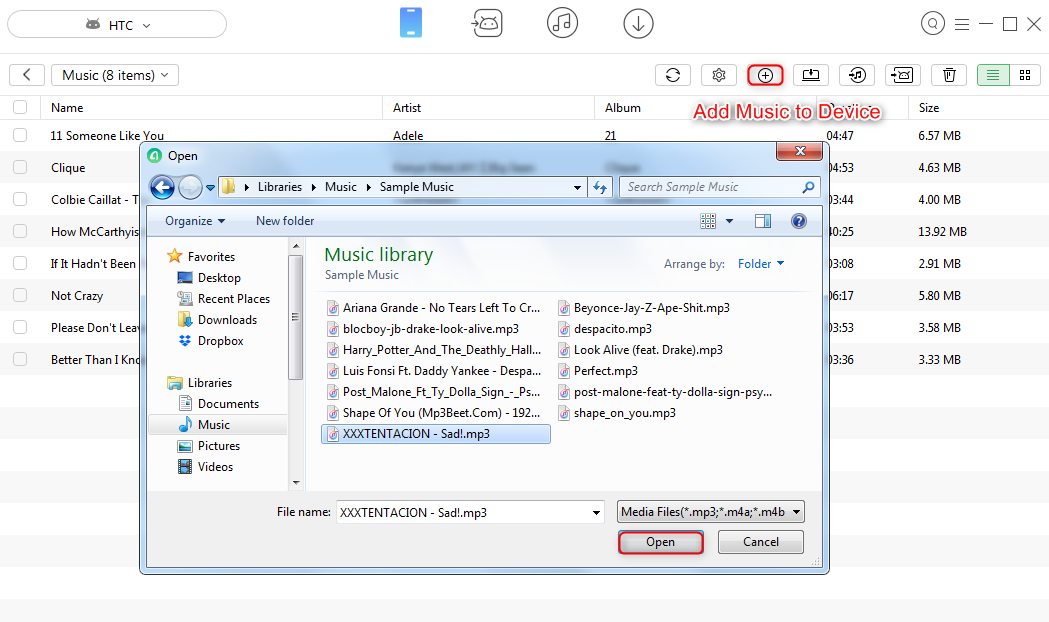Open the File name history dropdown arrow
The width and height of the screenshot is (1049, 622).
596,513
